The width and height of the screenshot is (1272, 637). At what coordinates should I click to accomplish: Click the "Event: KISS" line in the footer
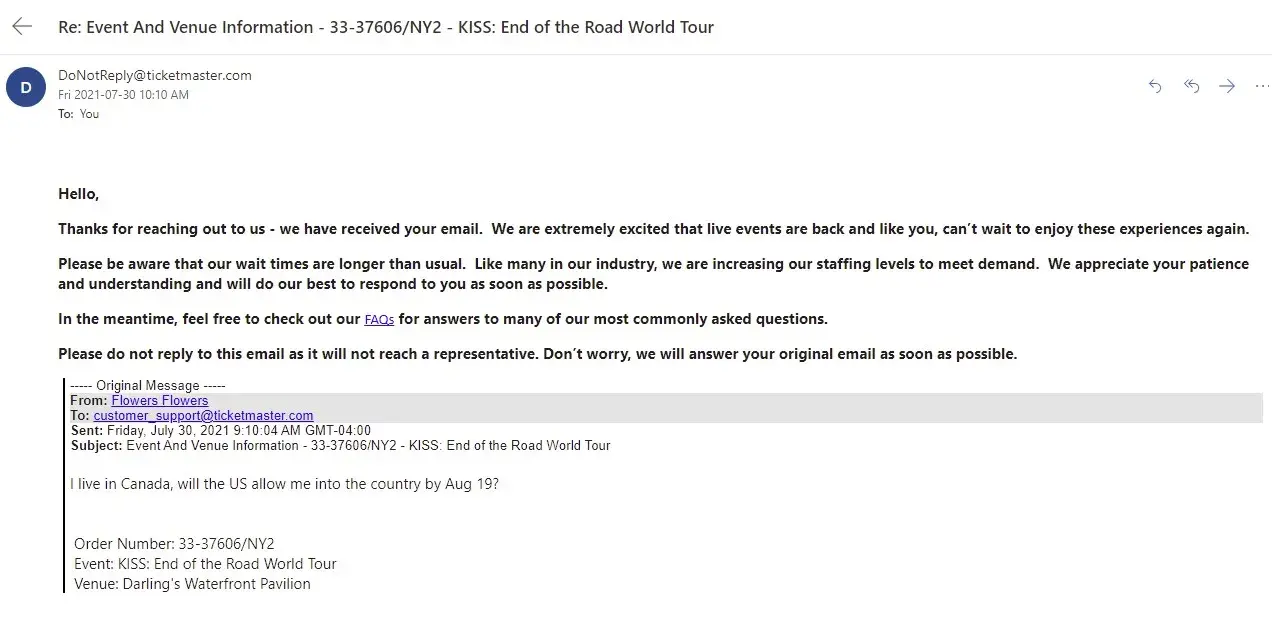[205, 564]
